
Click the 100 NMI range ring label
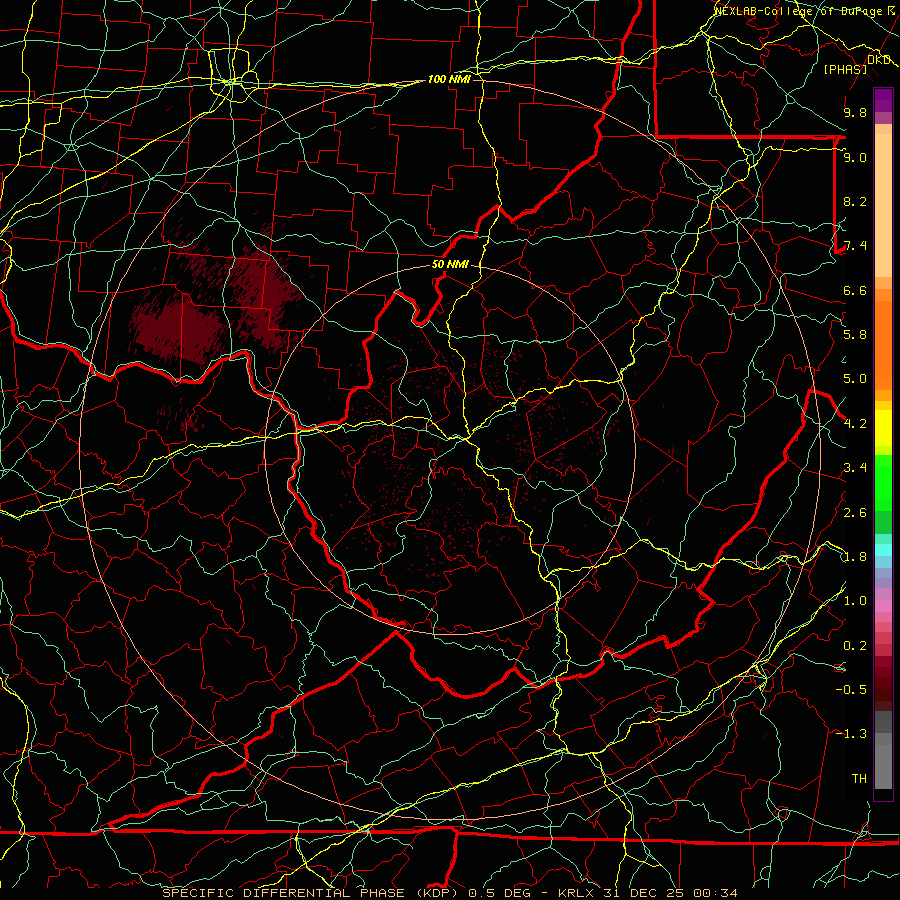449,79
